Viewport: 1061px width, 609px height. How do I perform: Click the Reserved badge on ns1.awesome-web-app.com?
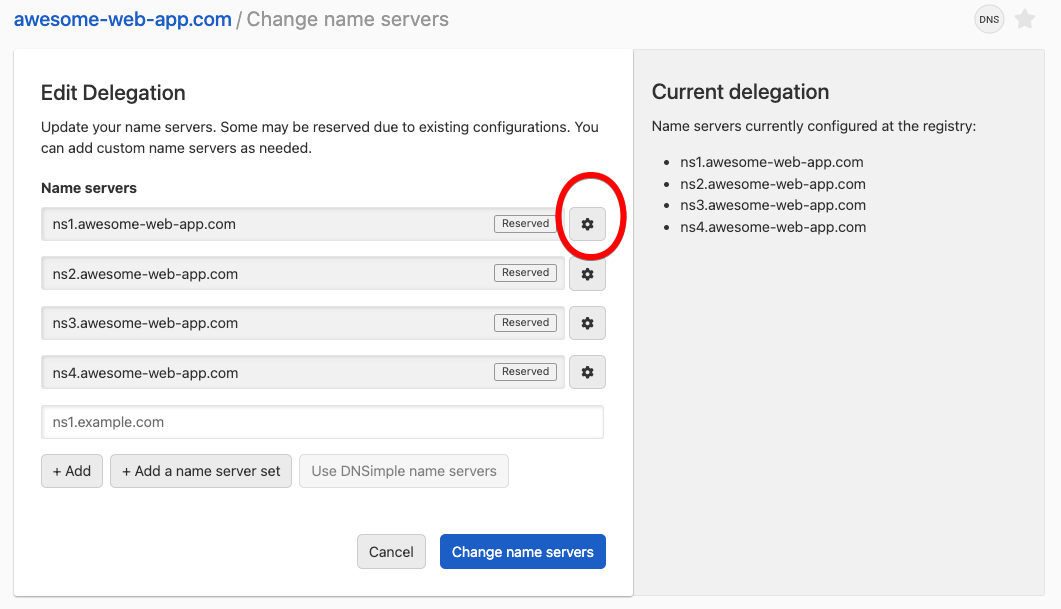tap(524, 223)
